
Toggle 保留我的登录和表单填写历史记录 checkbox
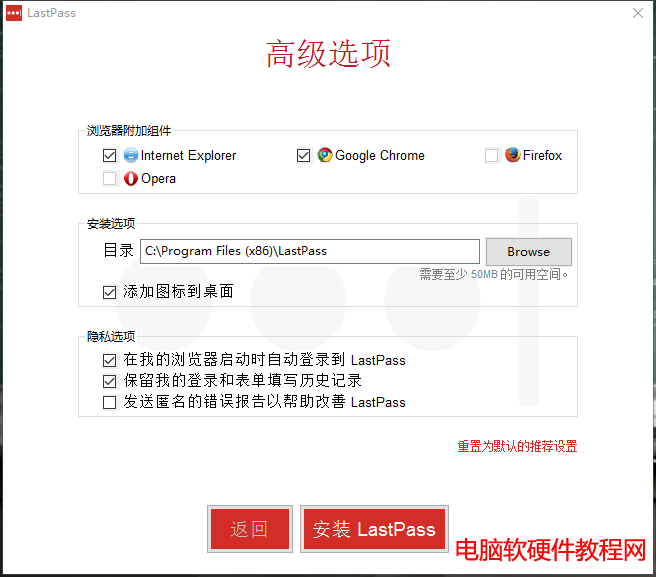pyautogui.click(x=110, y=381)
